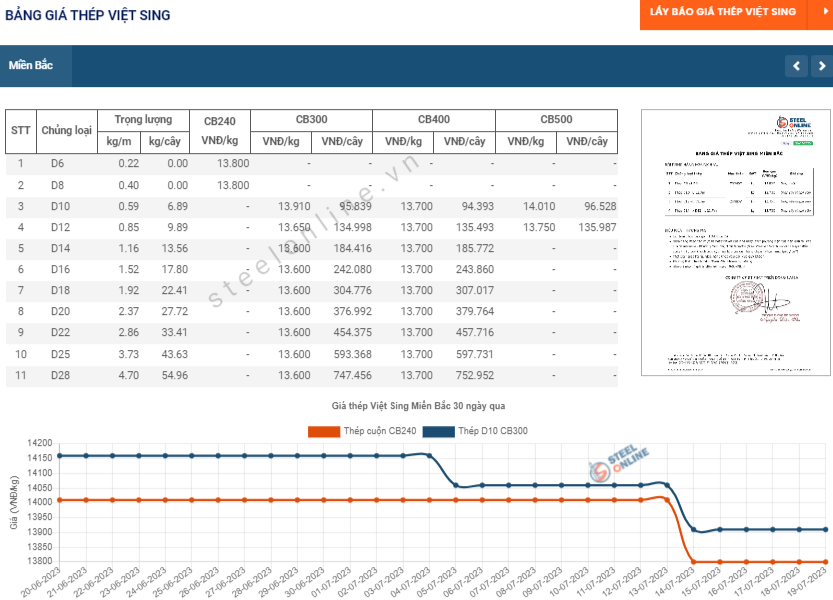Select the D14 row label
Screen dimensions: 833x600
pyautogui.click(x=61, y=249)
